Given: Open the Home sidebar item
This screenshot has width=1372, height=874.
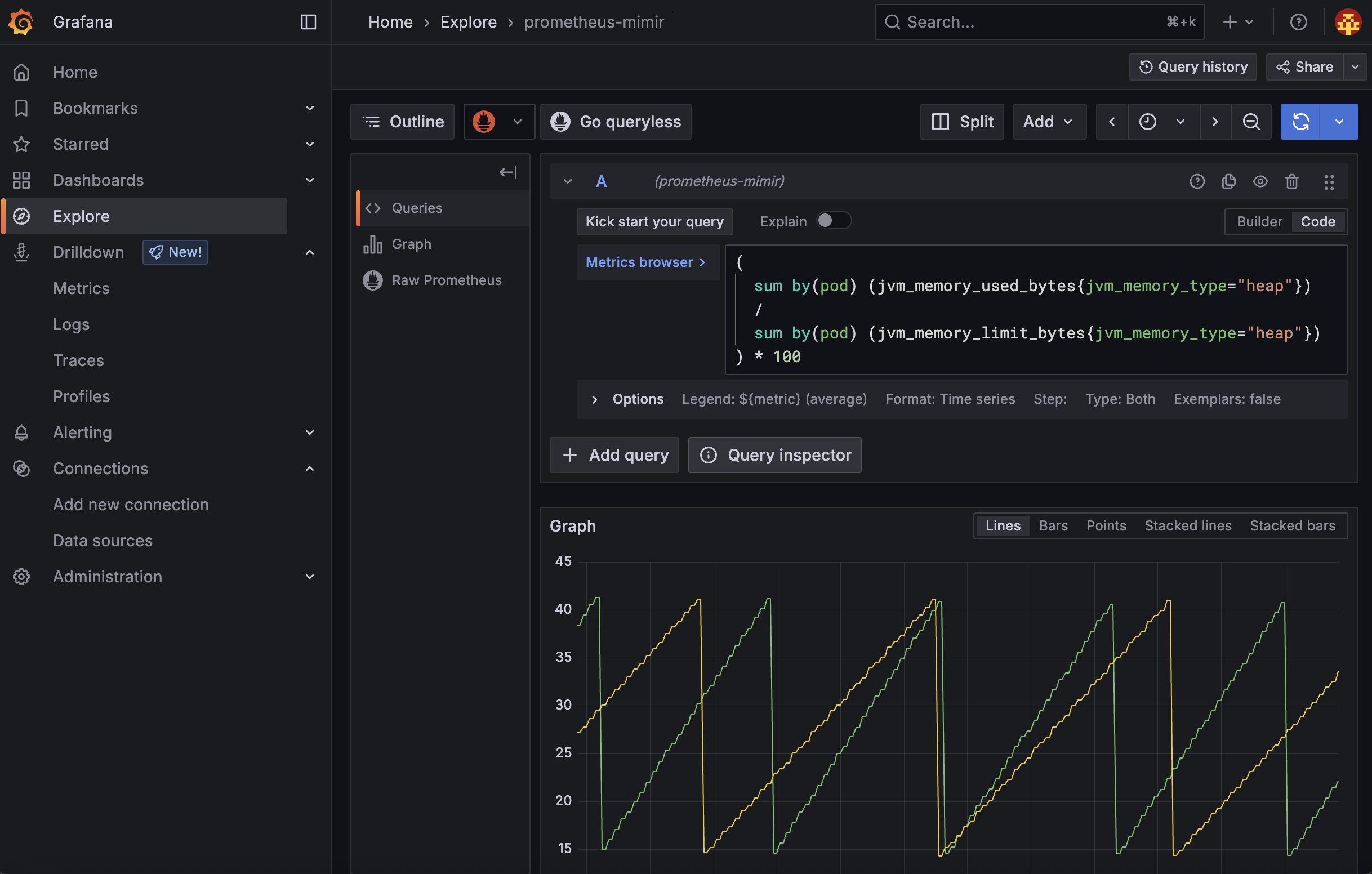Looking at the screenshot, I should click(75, 72).
